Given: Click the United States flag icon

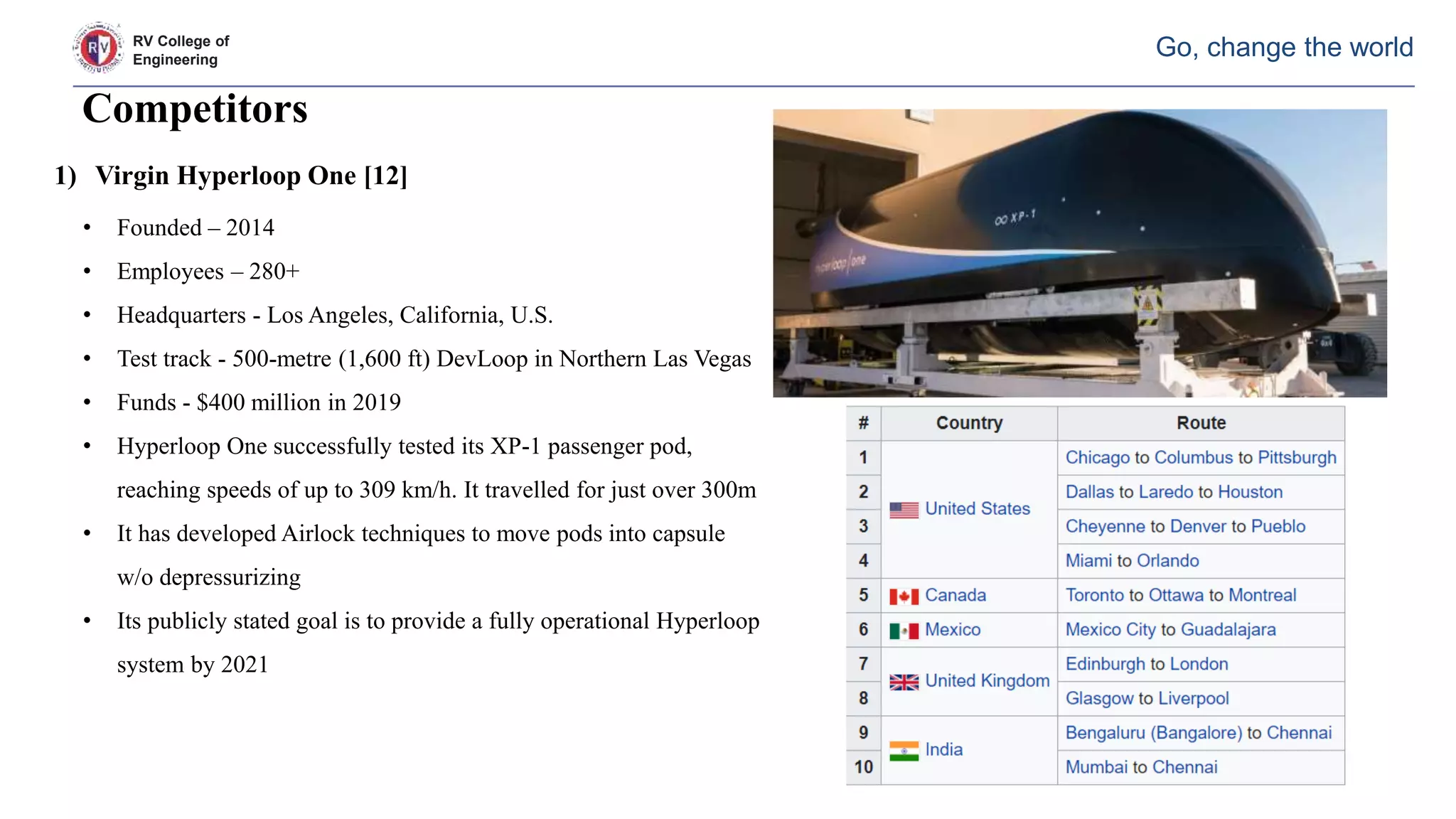Looking at the screenshot, I should (x=904, y=510).
